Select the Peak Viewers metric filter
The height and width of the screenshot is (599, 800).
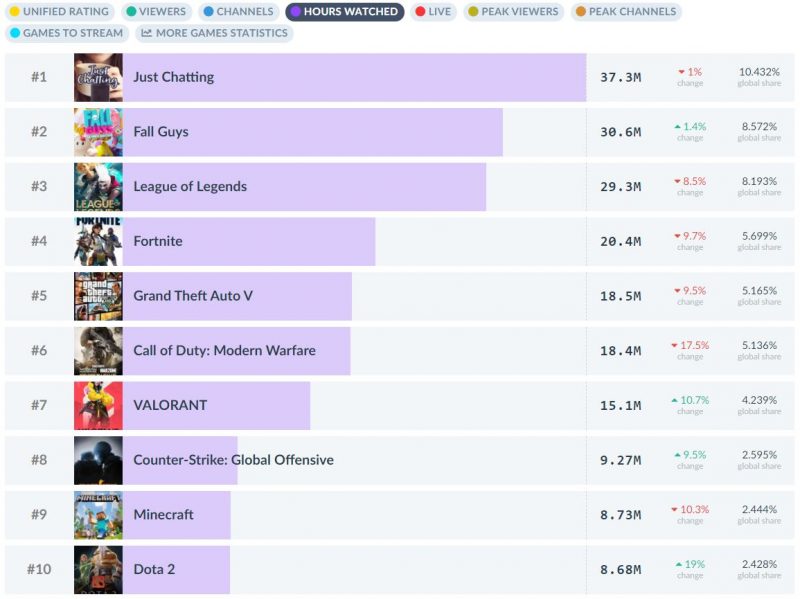(x=514, y=12)
